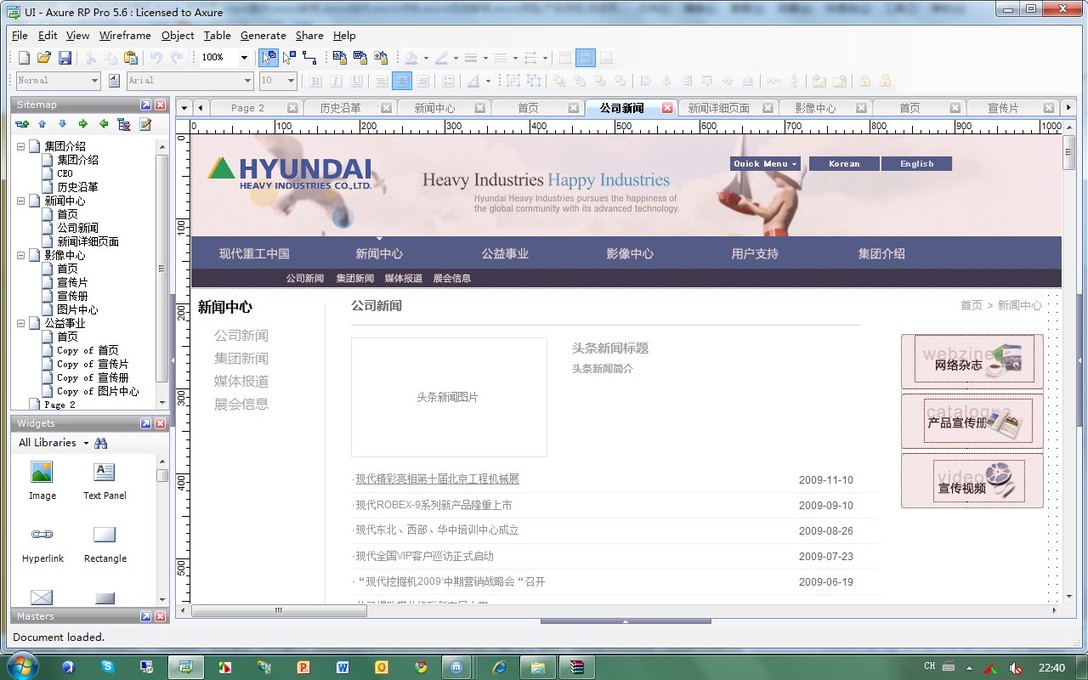1088x680 pixels.
Task: Select the Hyperlink widget
Action: coord(42,543)
